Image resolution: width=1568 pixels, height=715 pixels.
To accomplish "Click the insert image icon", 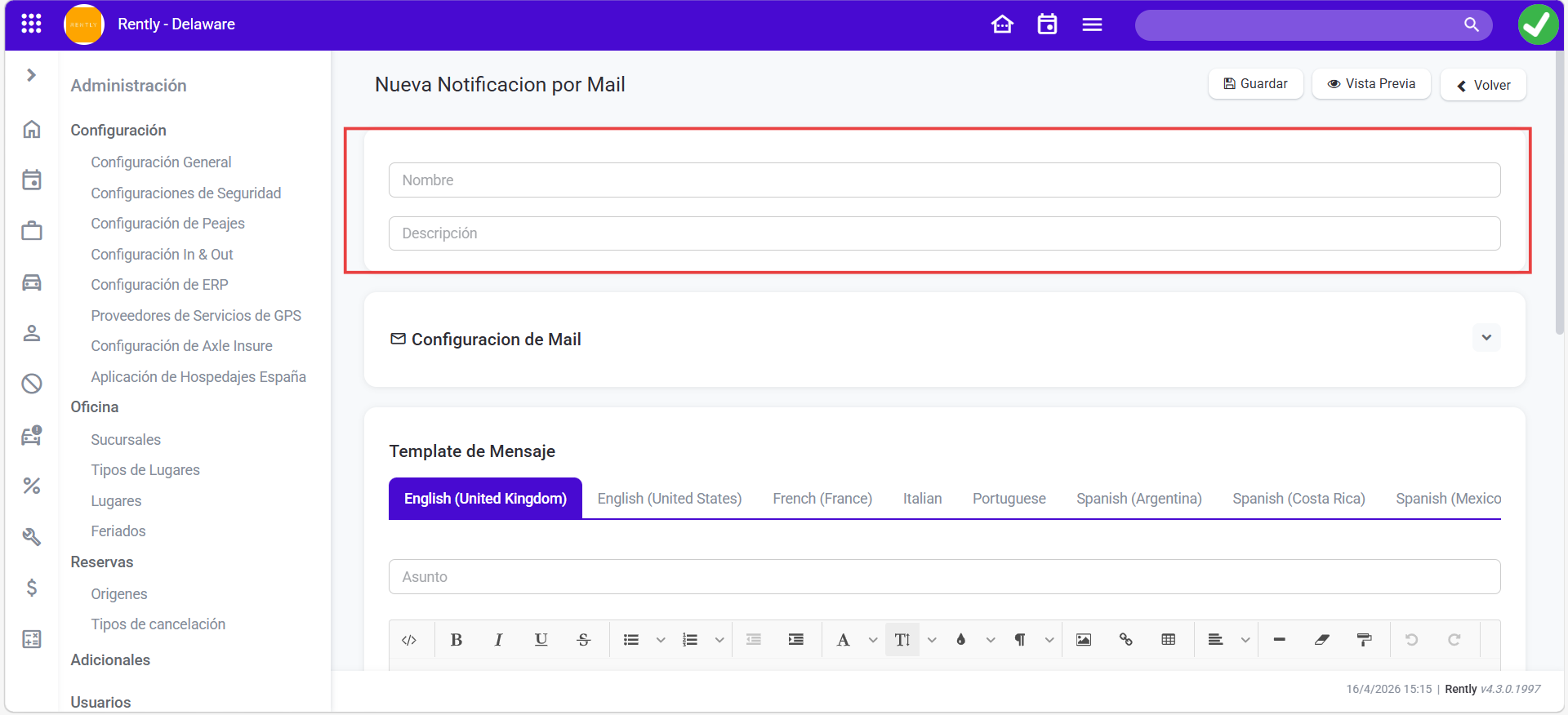I will (x=1084, y=640).
